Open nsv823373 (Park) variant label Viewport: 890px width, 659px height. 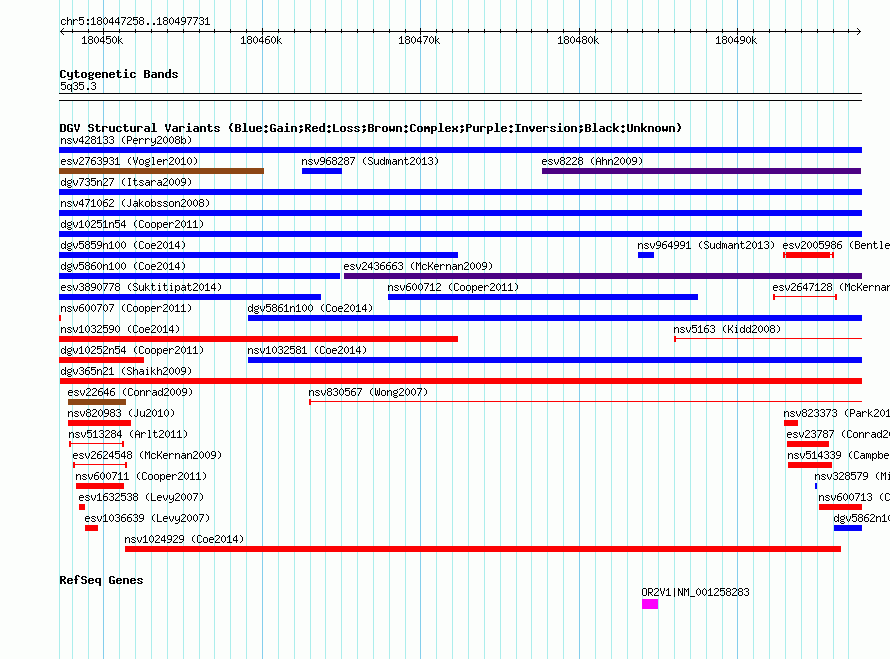pyautogui.click(x=836, y=413)
